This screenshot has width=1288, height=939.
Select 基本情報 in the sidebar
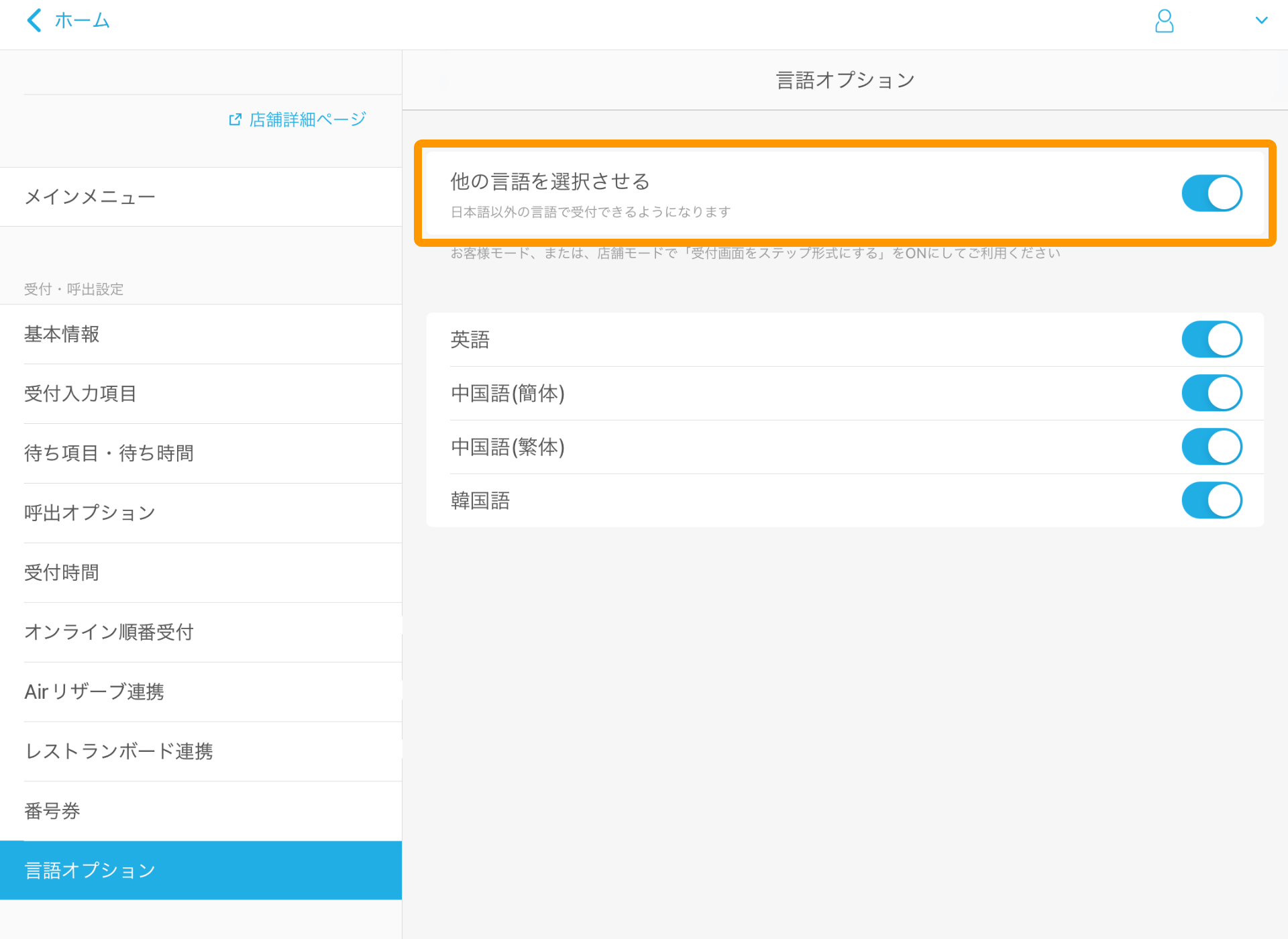point(60,334)
